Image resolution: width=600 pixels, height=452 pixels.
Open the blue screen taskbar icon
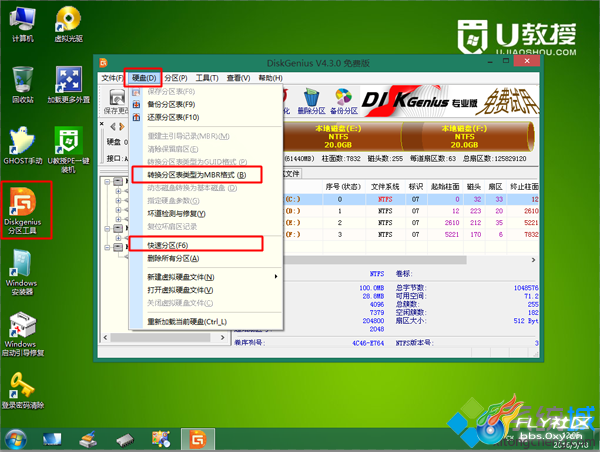point(52,439)
